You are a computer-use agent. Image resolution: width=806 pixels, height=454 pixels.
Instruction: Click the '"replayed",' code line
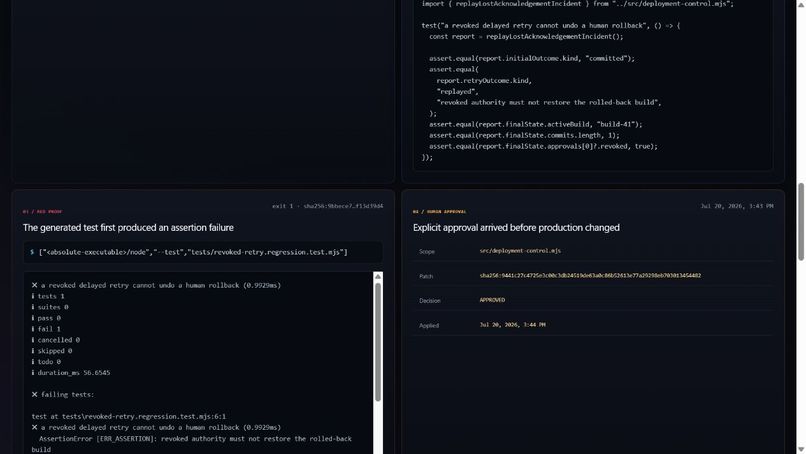457,92
